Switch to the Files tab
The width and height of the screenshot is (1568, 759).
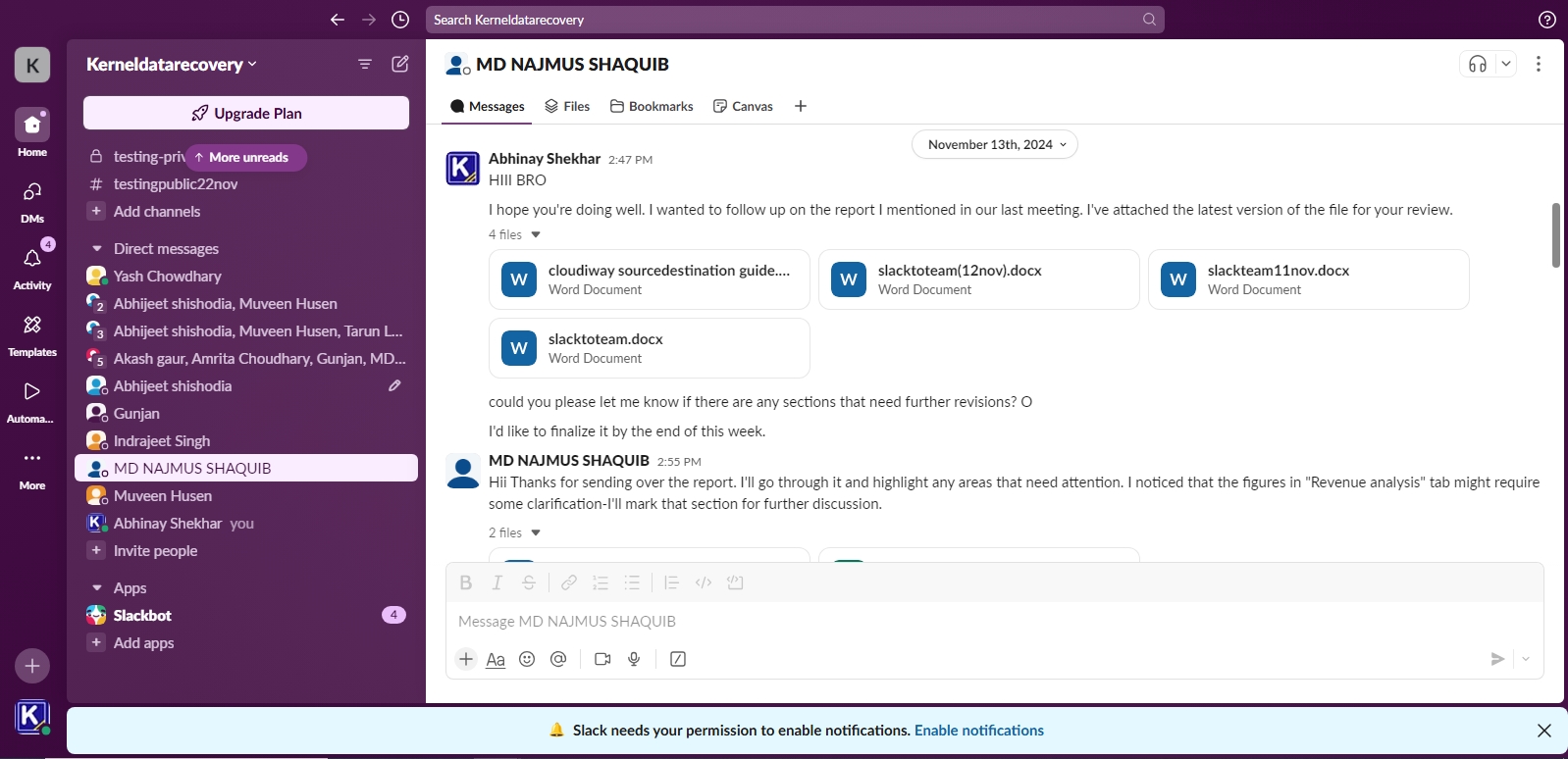[567, 106]
